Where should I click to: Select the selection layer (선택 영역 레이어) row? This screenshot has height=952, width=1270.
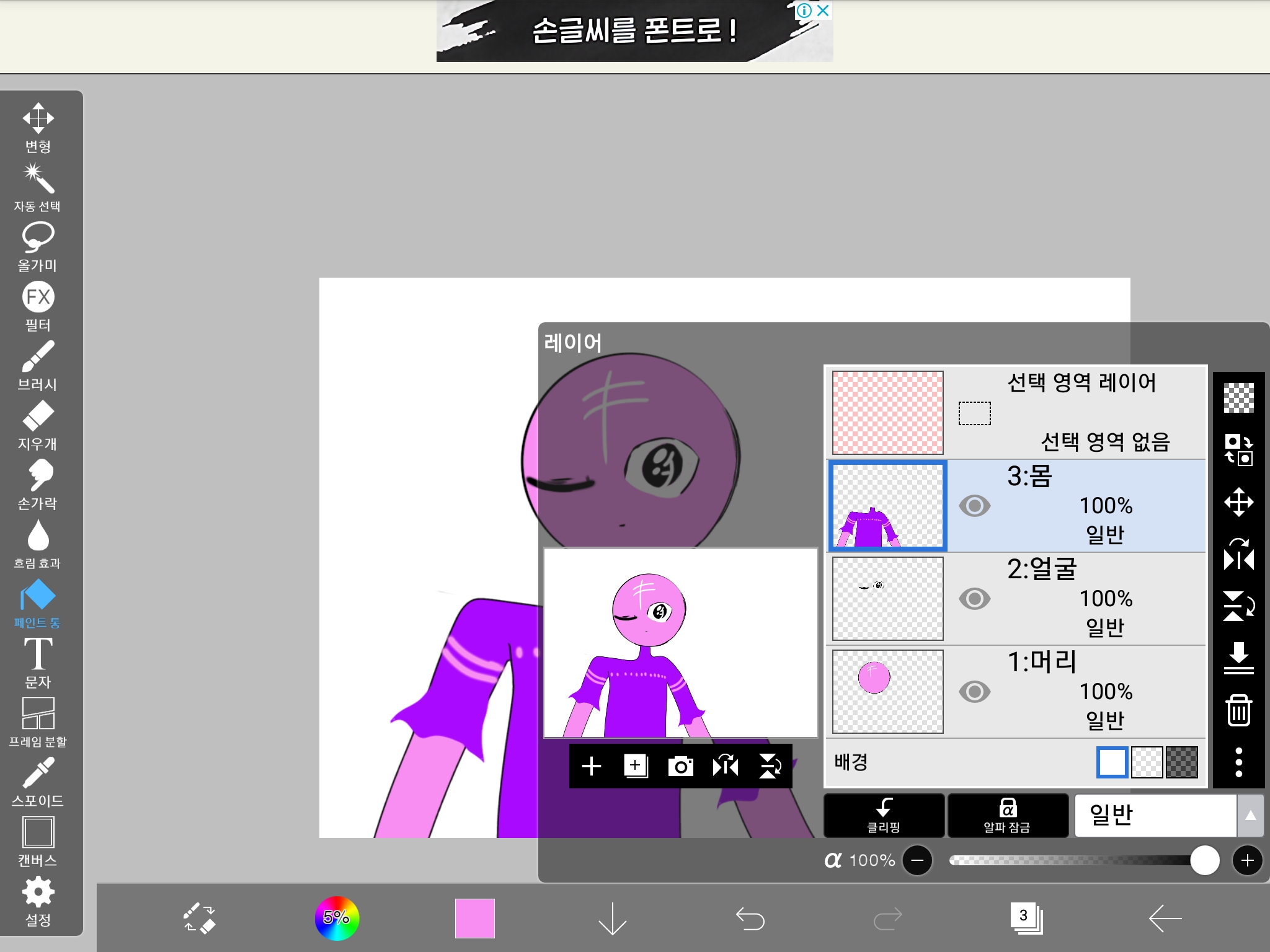(x=1017, y=413)
